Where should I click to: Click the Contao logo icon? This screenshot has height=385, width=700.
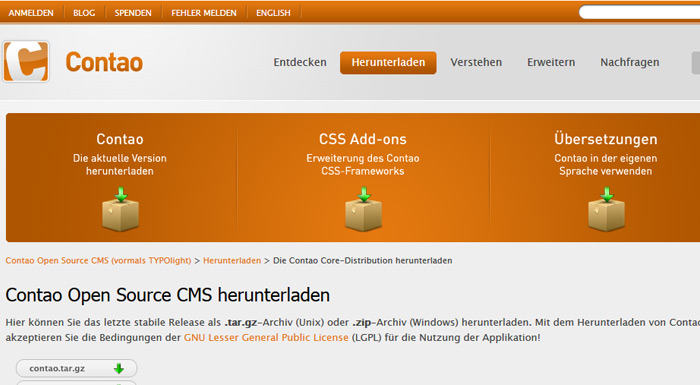point(26,61)
